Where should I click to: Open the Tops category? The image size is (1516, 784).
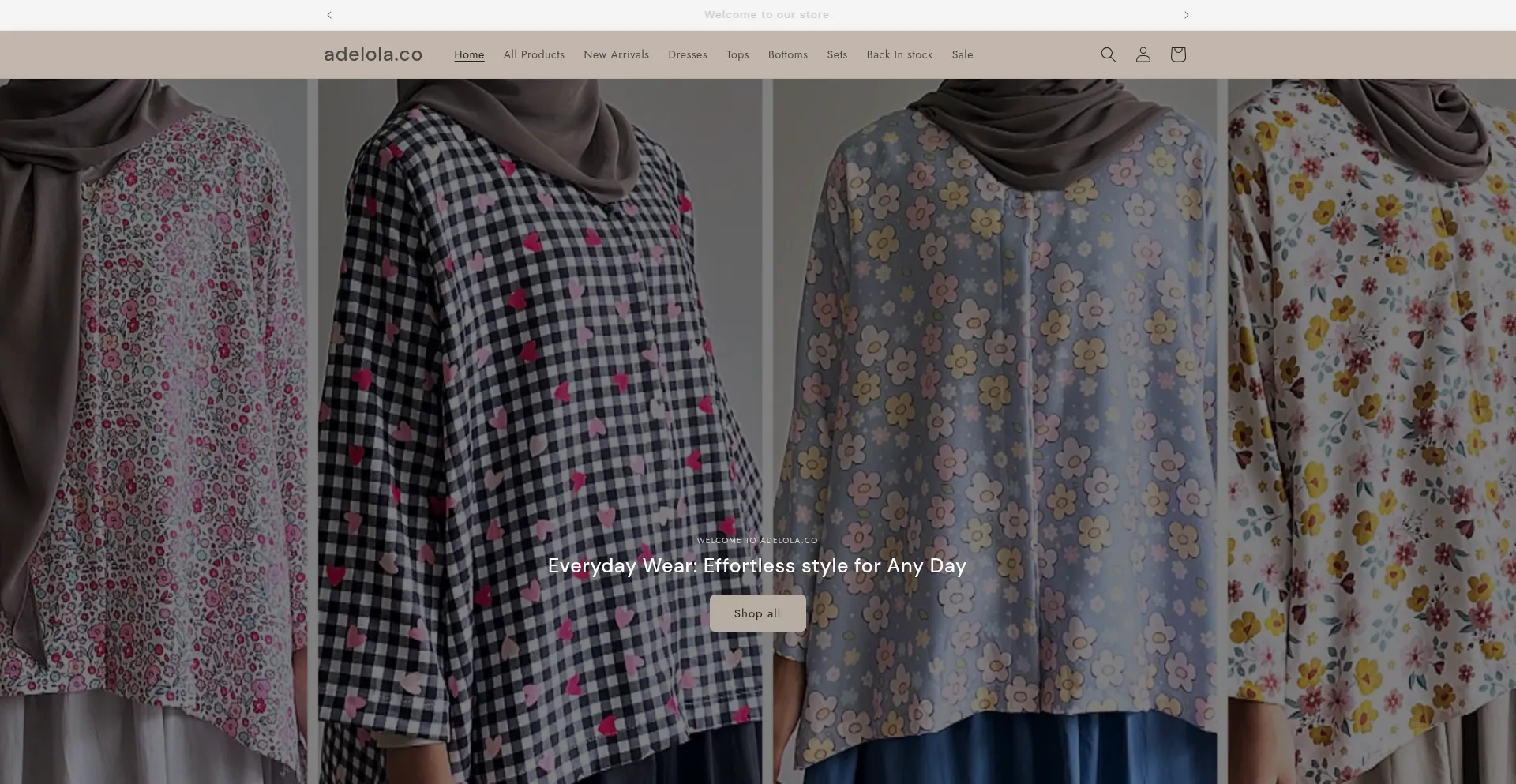point(737,54)
